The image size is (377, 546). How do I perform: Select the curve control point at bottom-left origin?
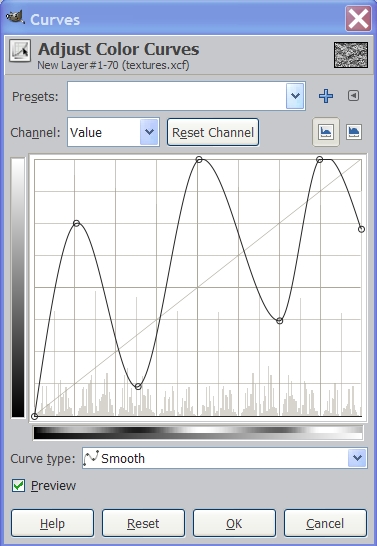[x=34, y=416]
